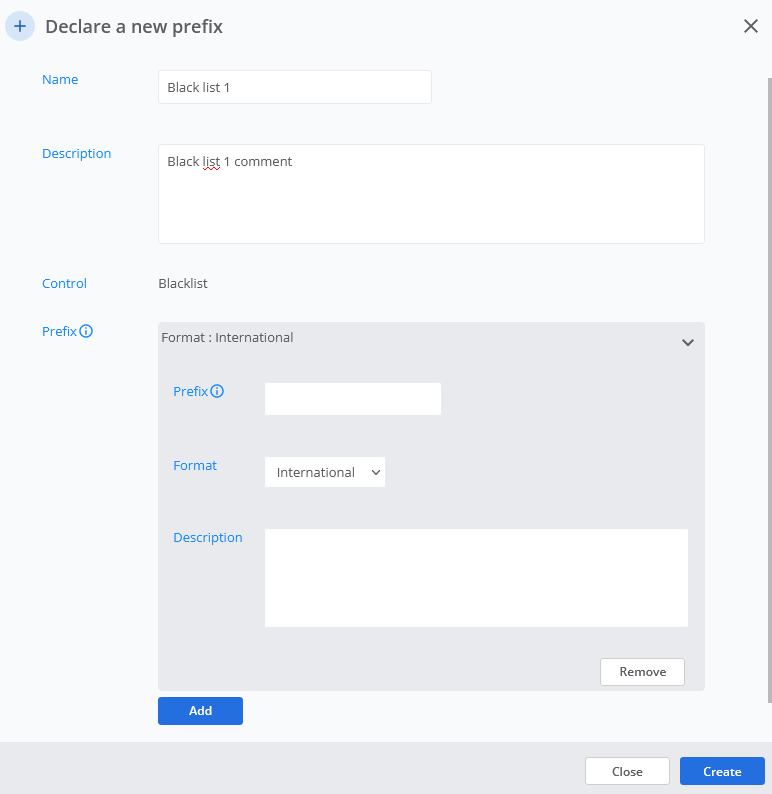This screenshot has width=772, height=794.
Task: Click the plus icon beside the dialog title
Action: point(20,27)
